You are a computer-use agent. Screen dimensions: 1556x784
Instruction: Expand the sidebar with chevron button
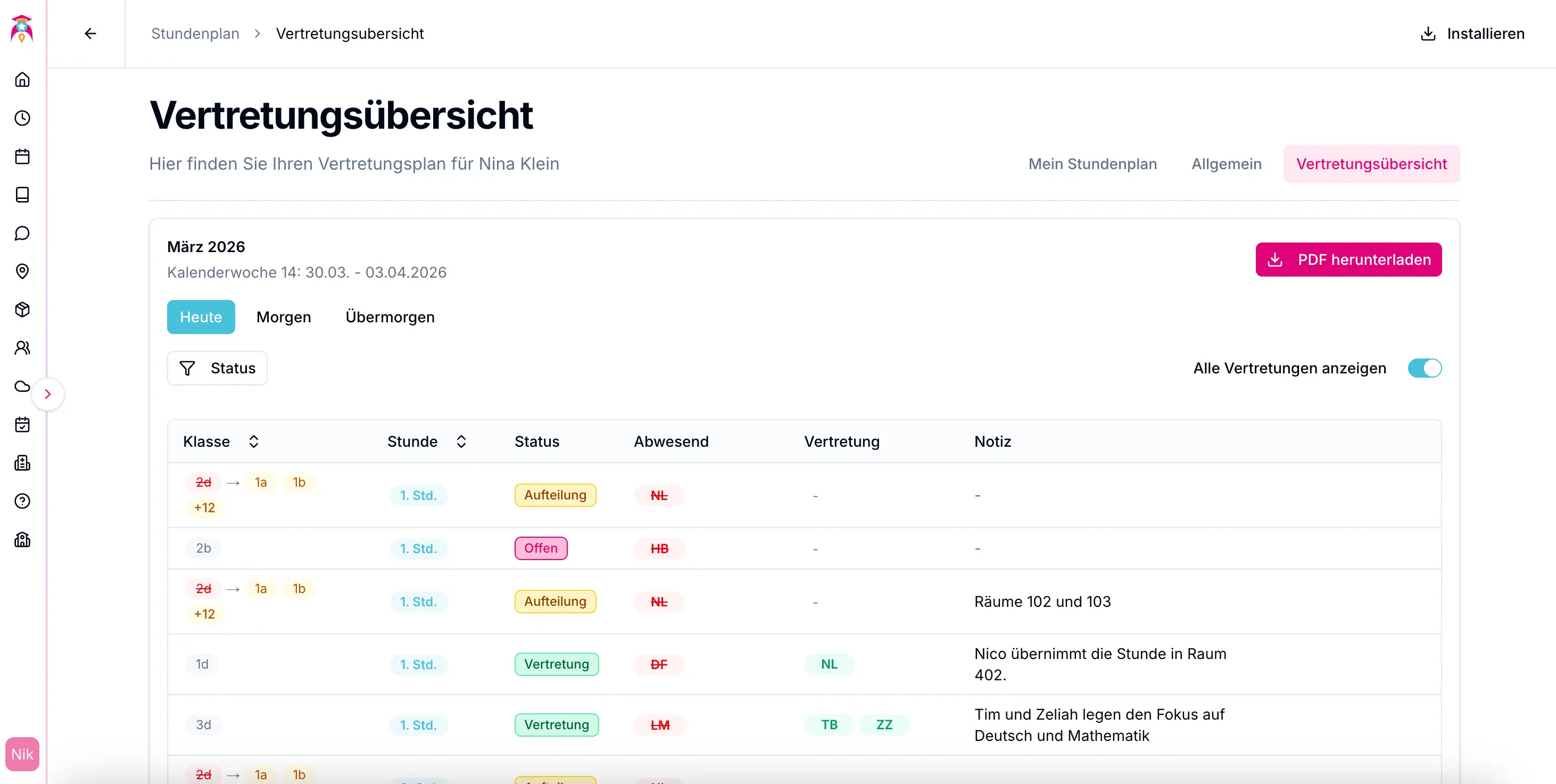click(48, 394)
